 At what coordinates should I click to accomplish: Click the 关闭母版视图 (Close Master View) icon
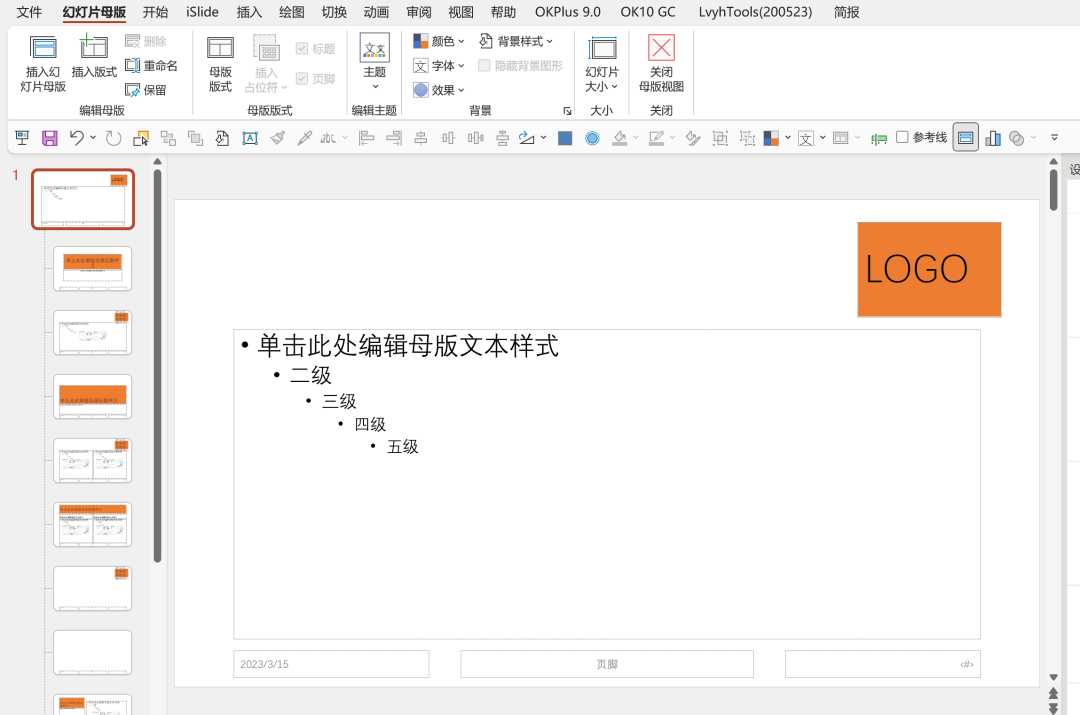tap(661, 62)
